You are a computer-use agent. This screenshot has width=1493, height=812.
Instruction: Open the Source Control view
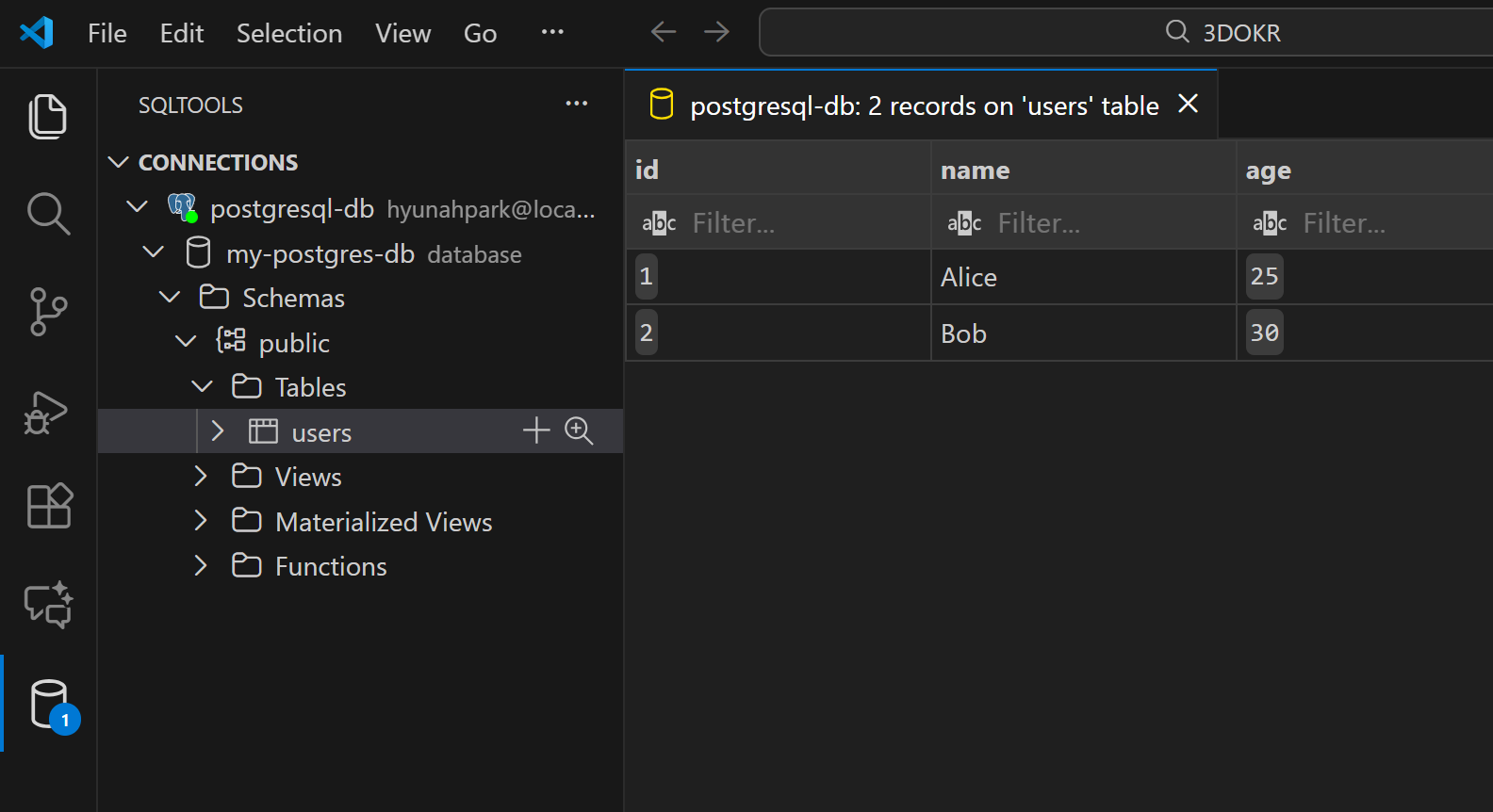coord(47,312)
